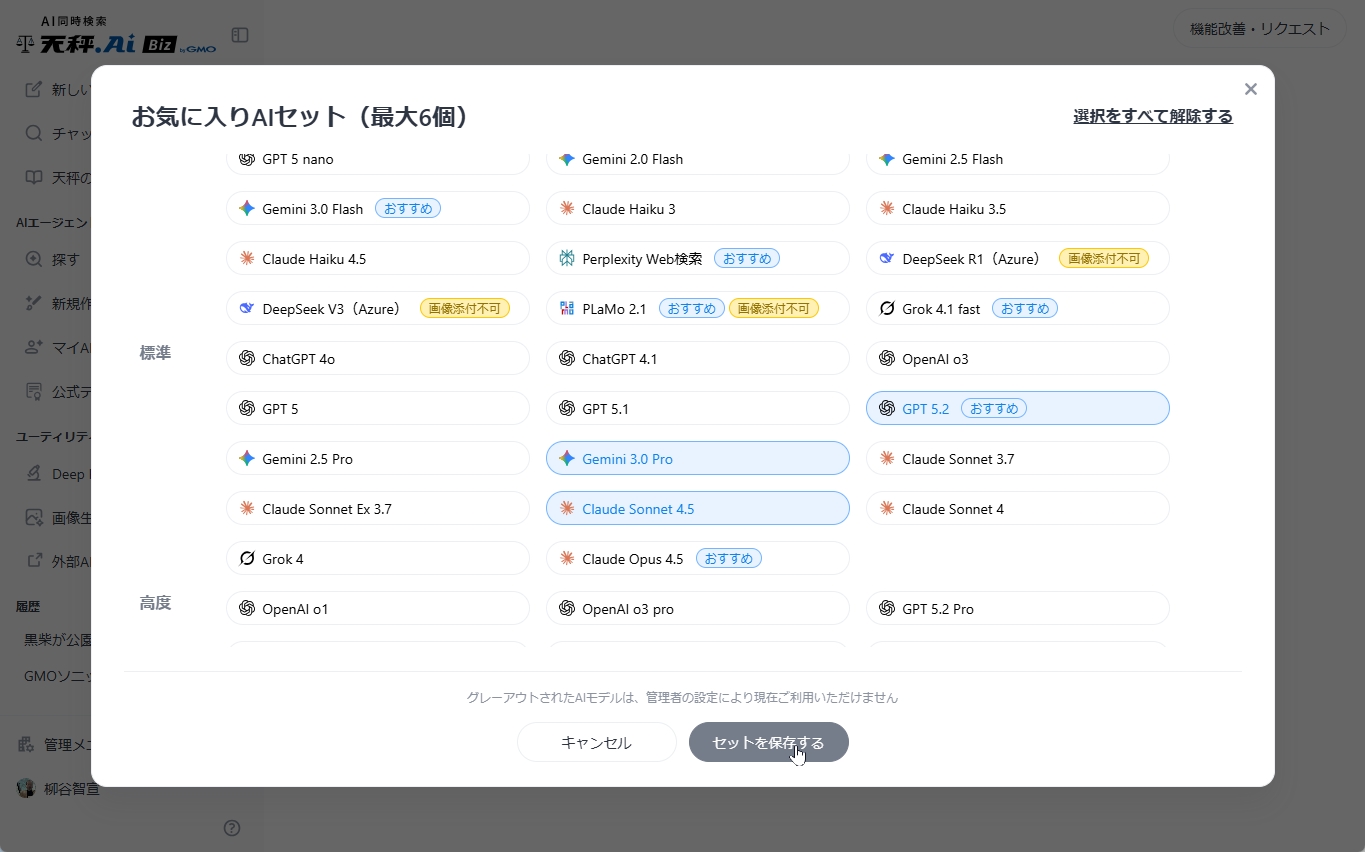Click the PLaMo 2.1 logo icon
This screenshot has height=852, width=1365.
567,309
